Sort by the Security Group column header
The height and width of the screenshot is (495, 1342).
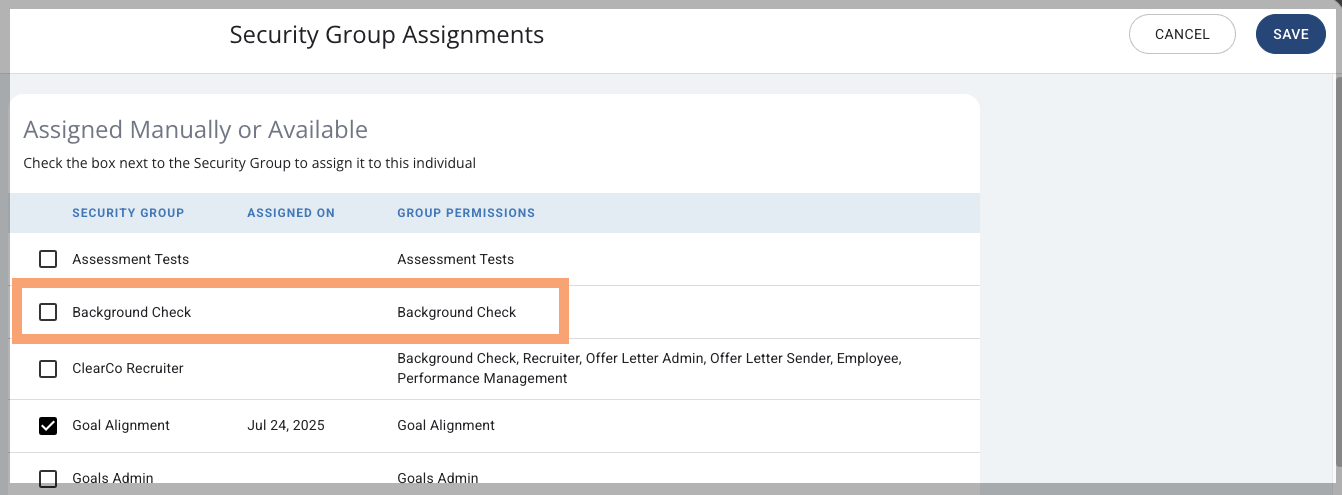(x=128, y=213)
